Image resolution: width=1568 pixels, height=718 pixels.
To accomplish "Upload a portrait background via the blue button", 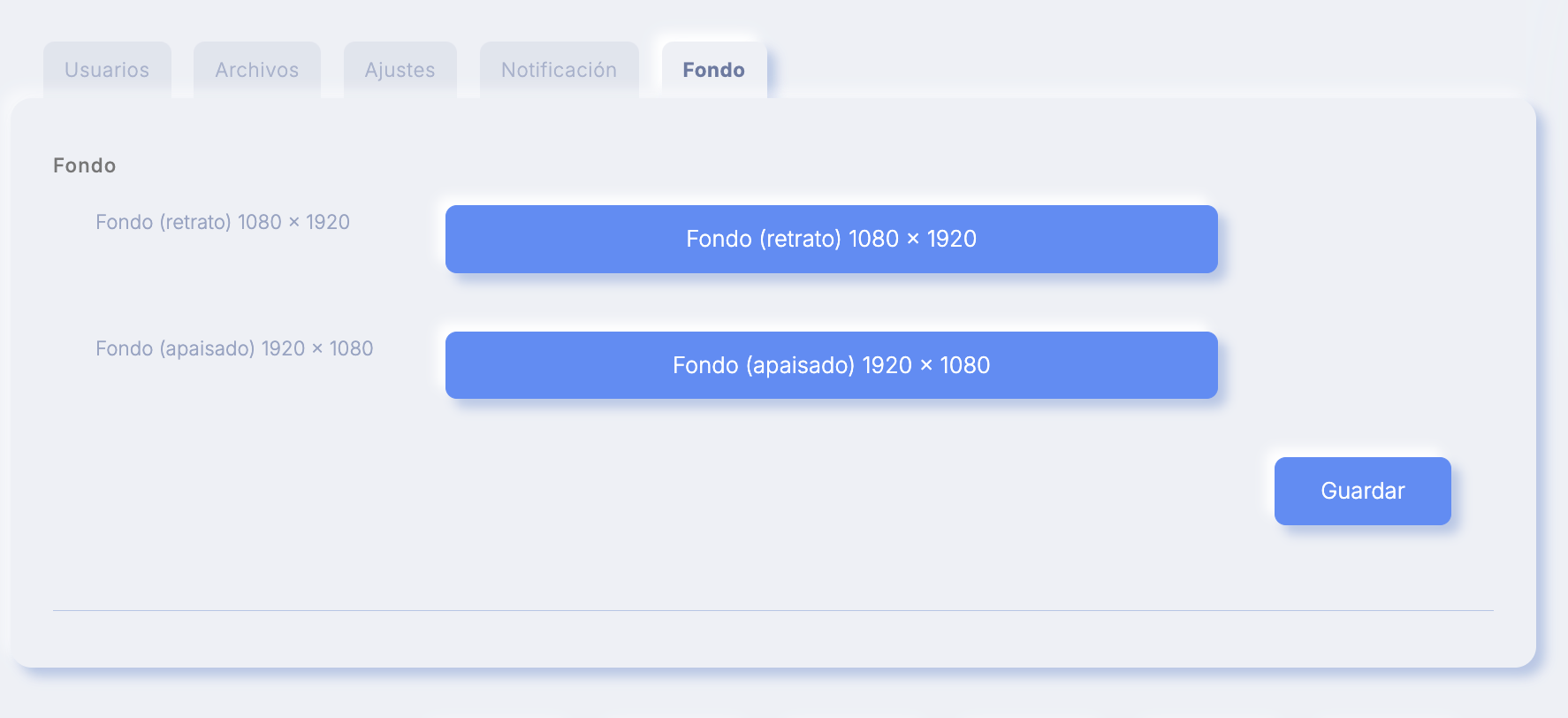I will (x=832, y=239).
